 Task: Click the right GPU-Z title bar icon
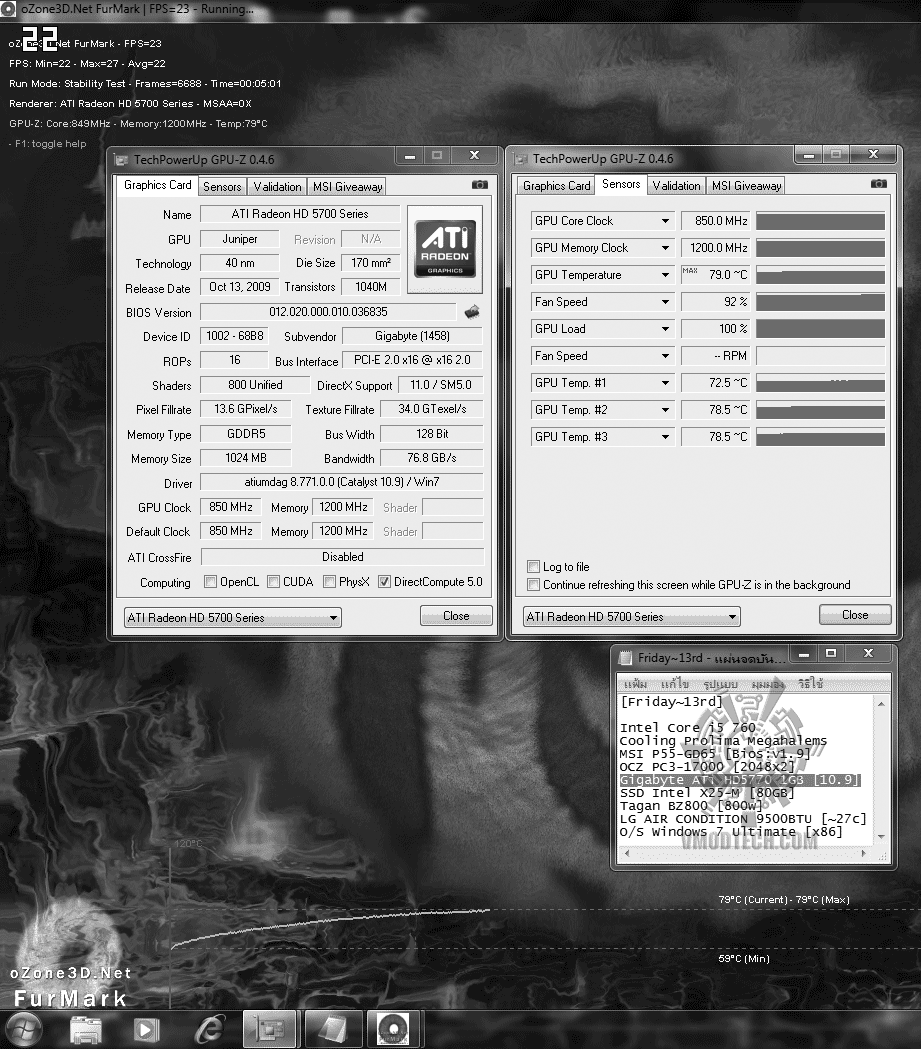click(x=520, y=159)
